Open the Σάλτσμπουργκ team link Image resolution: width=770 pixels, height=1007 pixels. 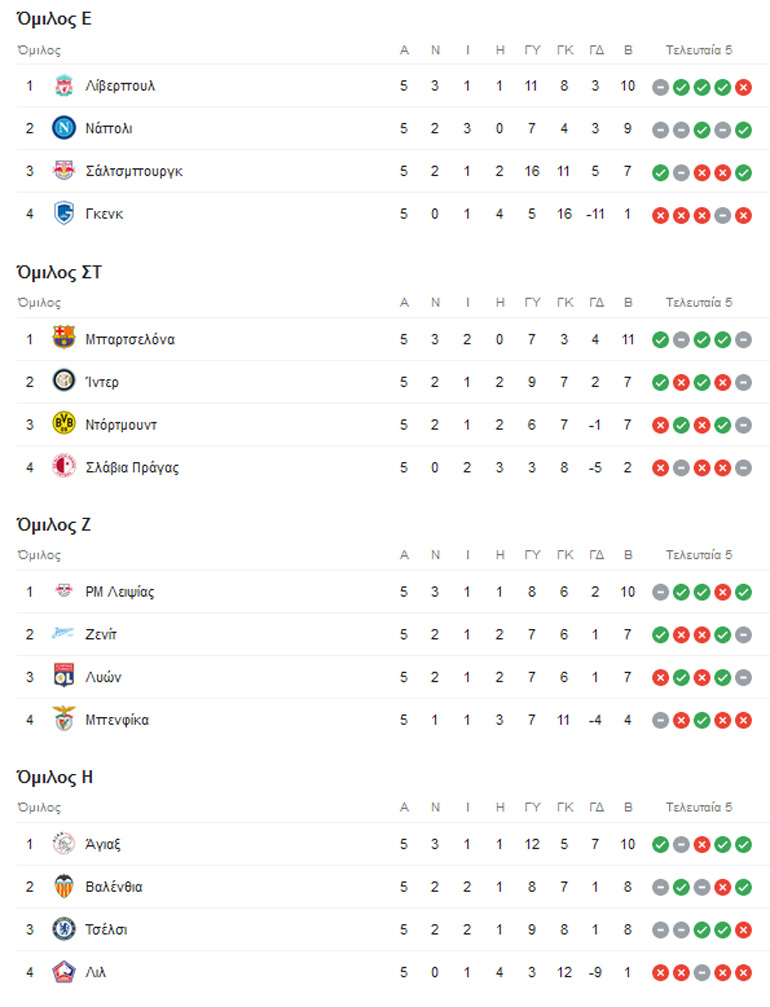coord(134,171)
